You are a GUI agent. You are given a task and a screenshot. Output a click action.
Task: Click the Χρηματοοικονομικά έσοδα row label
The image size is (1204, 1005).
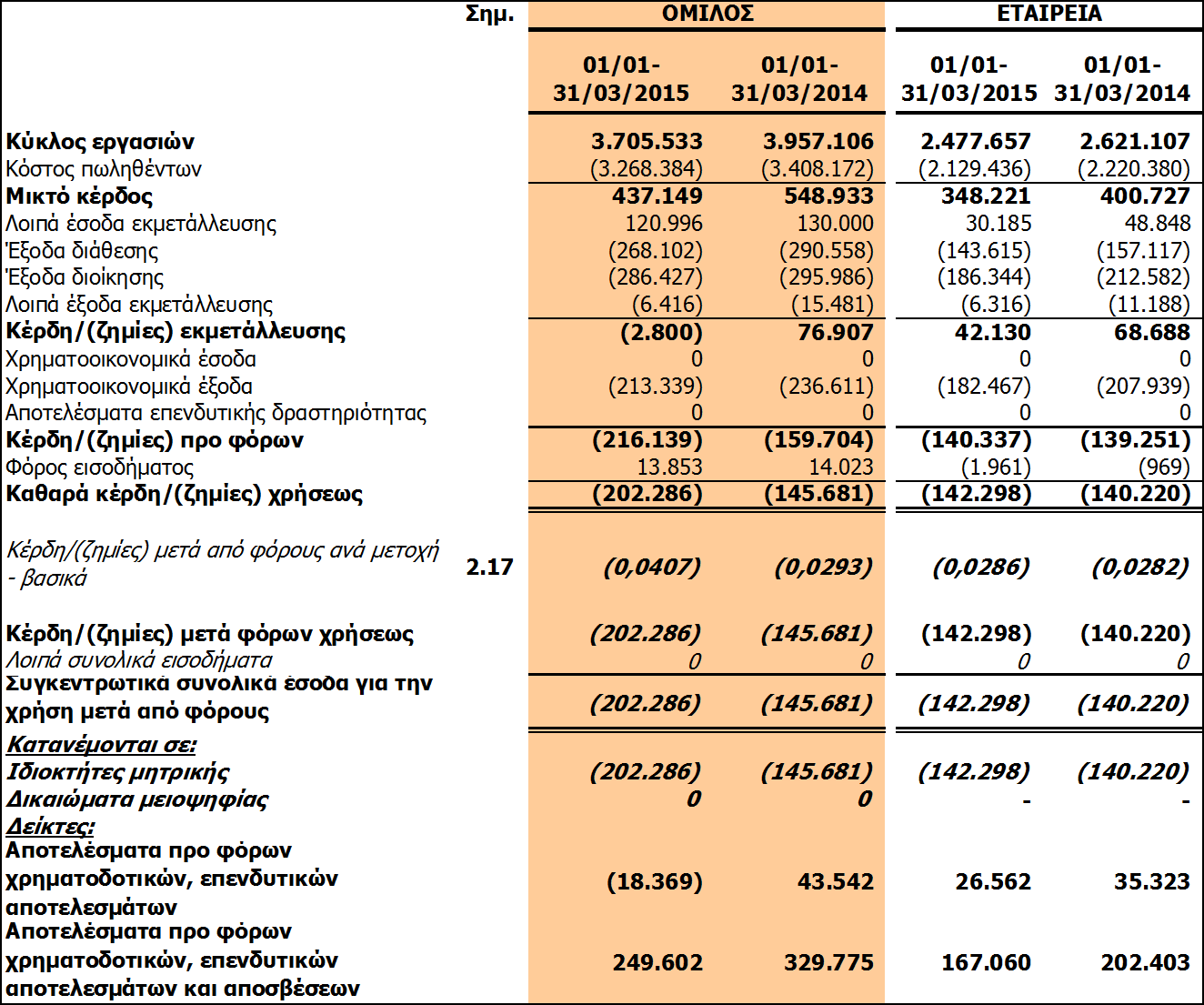click(x=131, y=359)
